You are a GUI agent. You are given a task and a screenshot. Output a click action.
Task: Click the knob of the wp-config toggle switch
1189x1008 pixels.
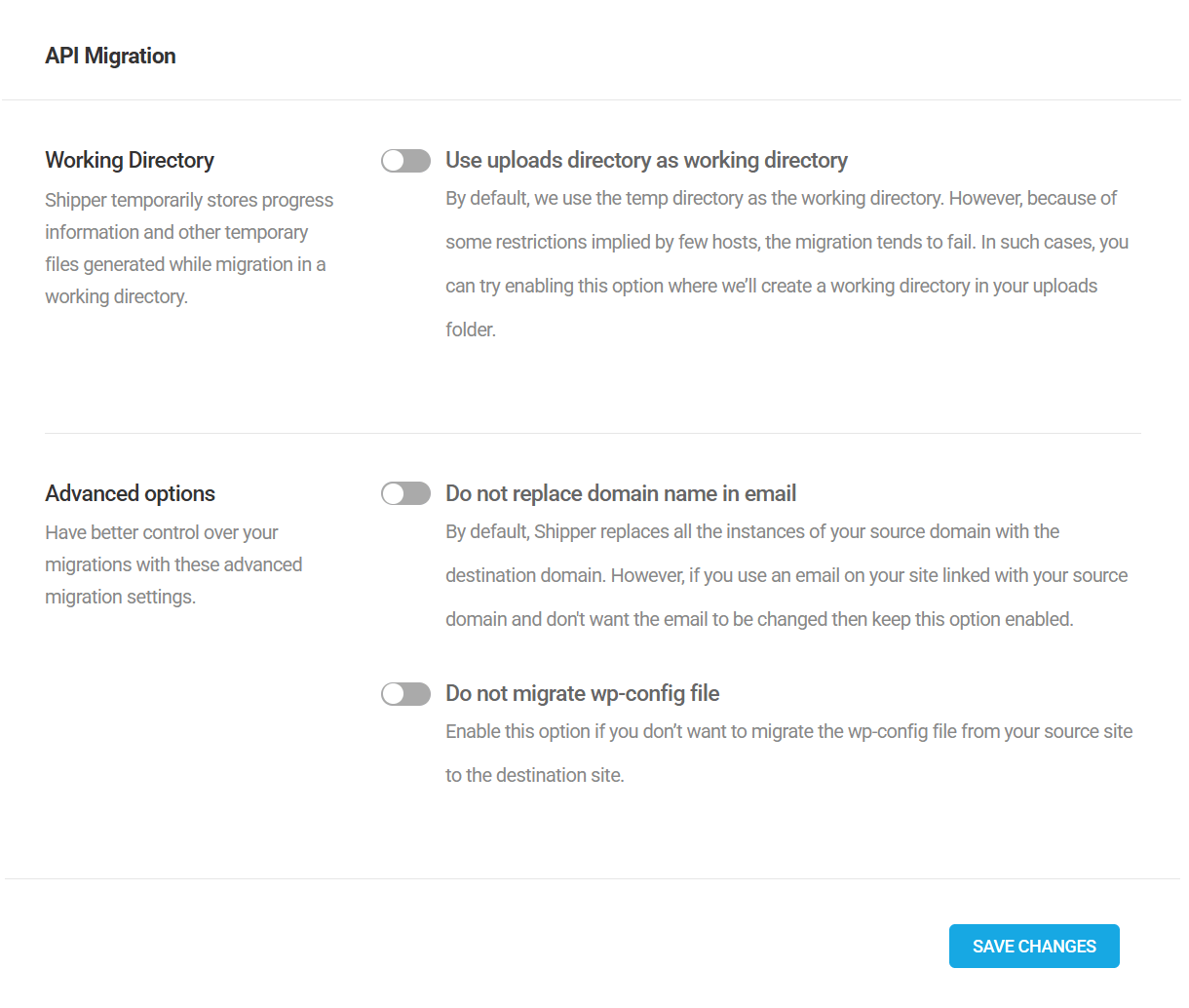click(x=395, y=693)
